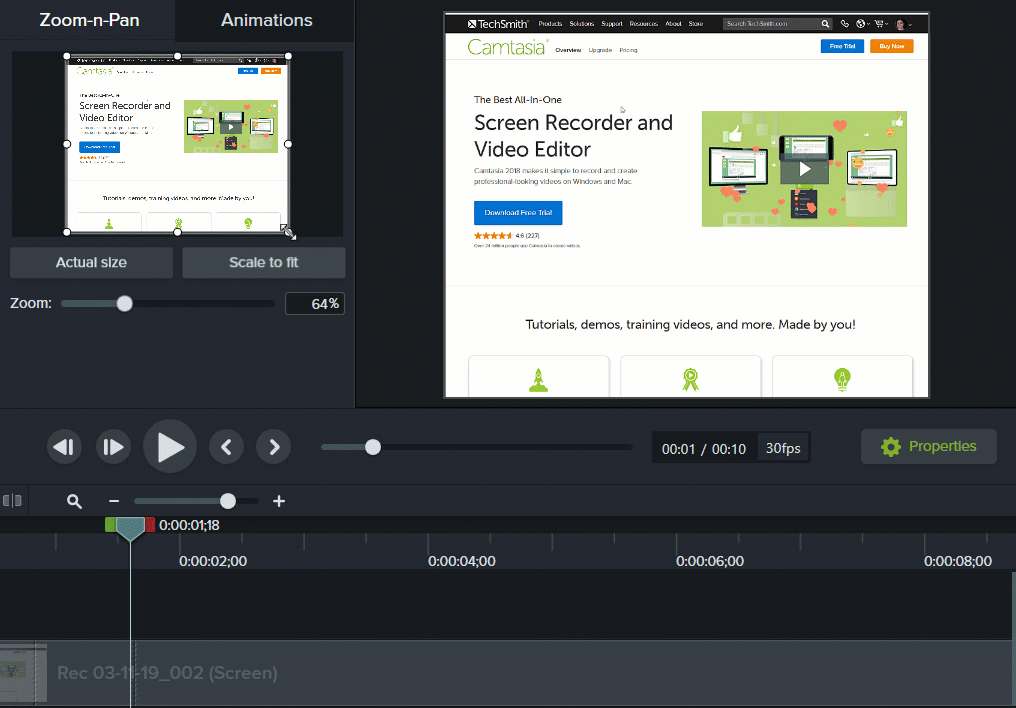Click the rocket icon card in preview
Image resolution: width=1016 pixels, height=708 pixels.
(538, 378)
